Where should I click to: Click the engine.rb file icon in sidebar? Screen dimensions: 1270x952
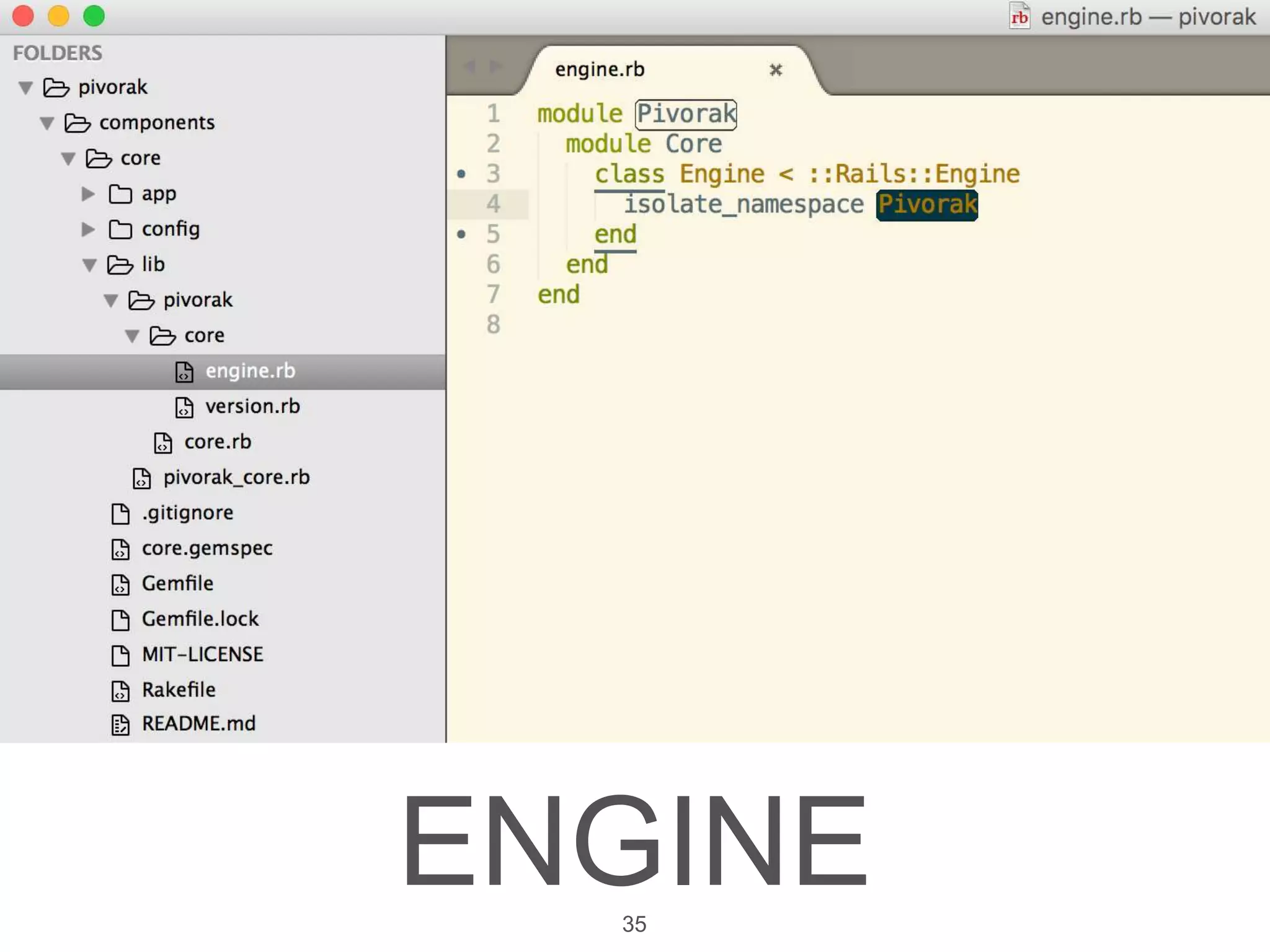[x=184, y=372]
